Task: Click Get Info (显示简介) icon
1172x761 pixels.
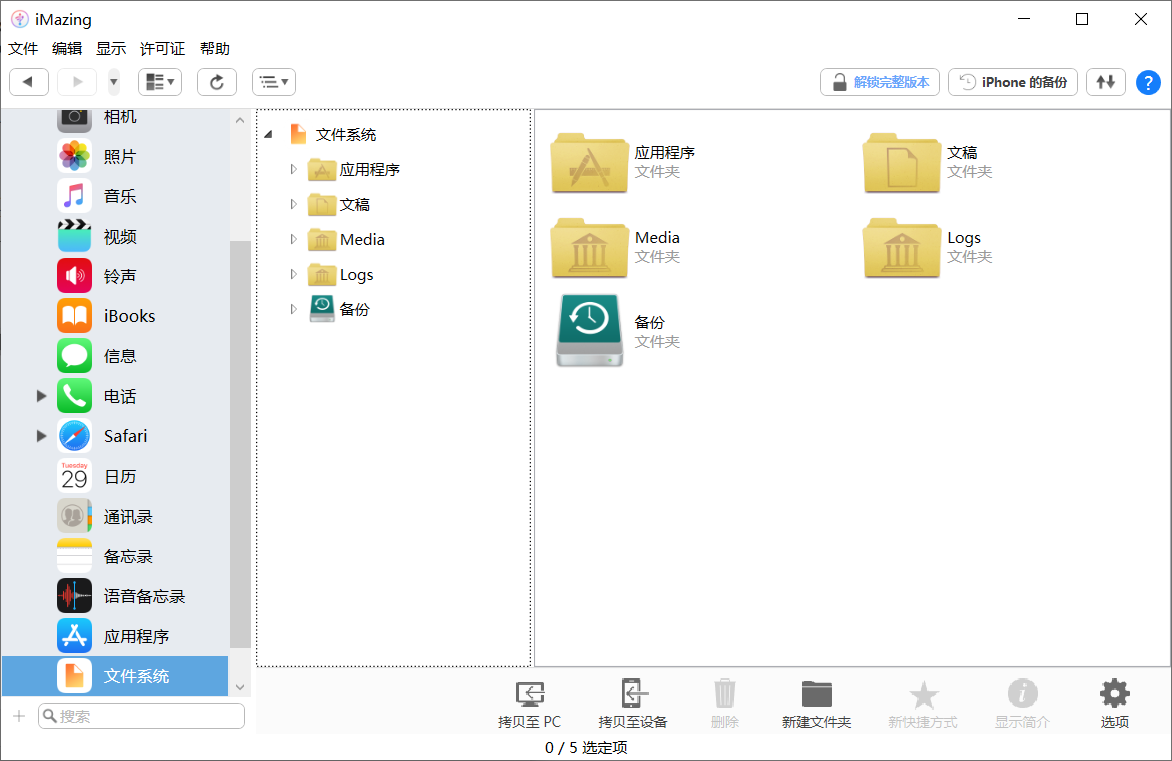Action: 1022,703
